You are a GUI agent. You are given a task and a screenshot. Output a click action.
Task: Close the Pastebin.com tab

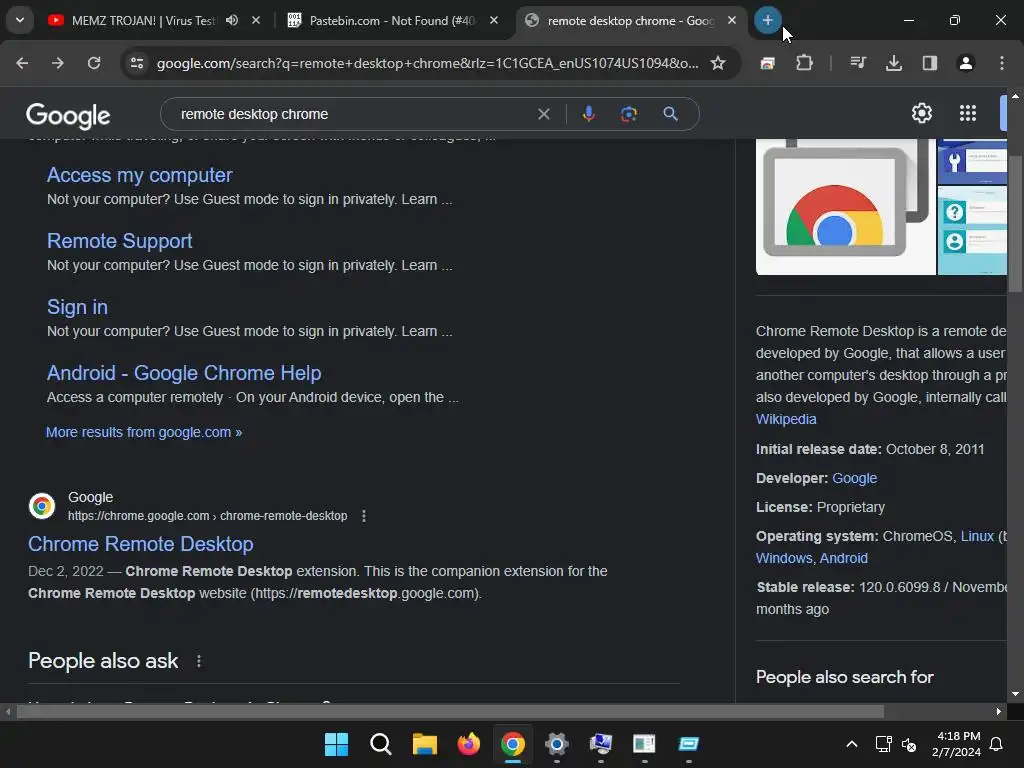click(x=494, y=20)
